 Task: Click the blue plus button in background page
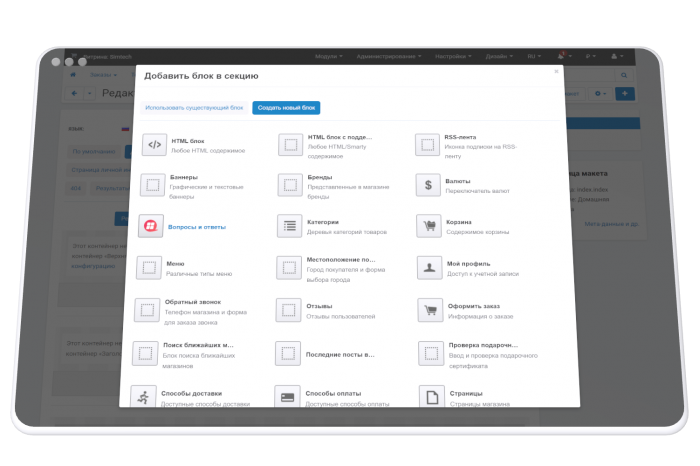(625, 93)
